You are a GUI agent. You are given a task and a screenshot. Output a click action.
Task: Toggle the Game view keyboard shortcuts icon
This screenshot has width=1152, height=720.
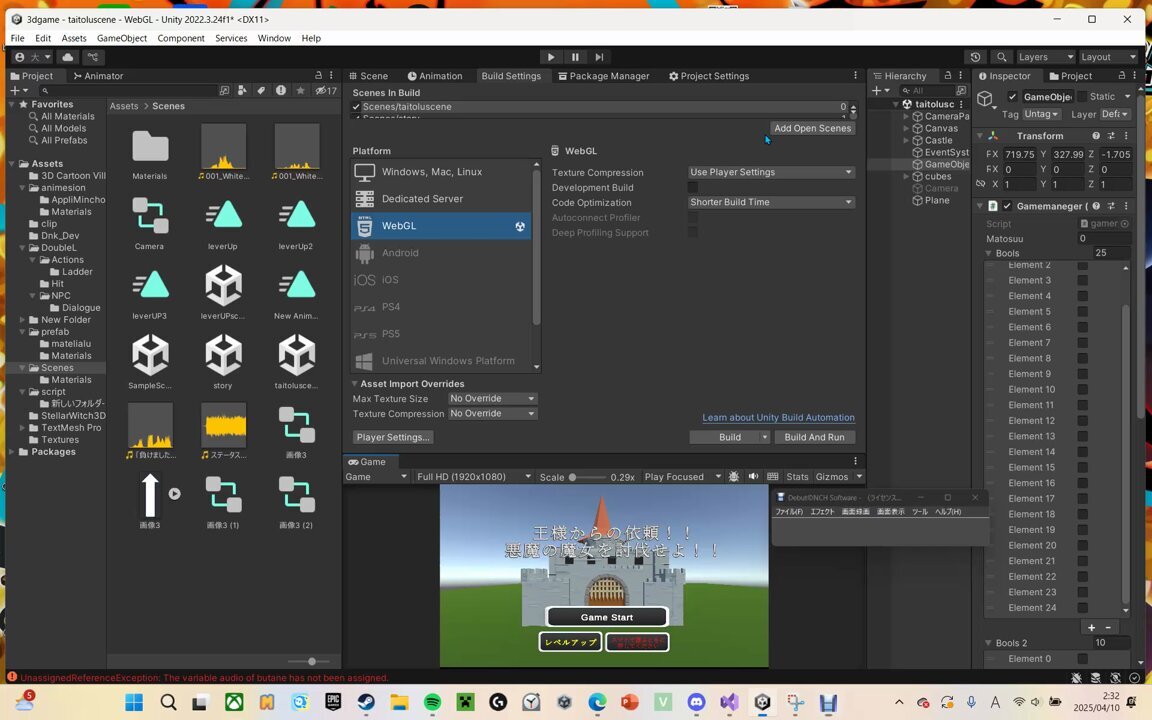(x=772, y=477)
